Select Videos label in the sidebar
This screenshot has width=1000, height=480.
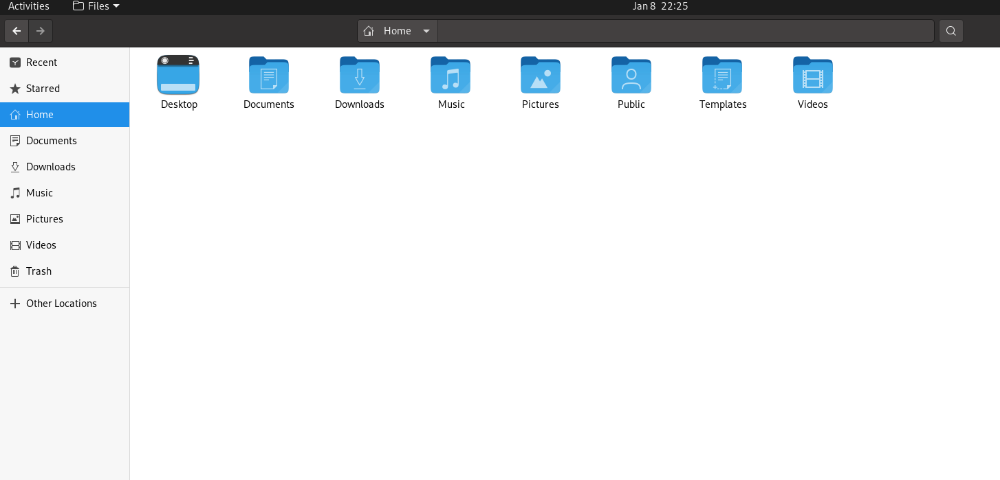[x=41, y=245]
